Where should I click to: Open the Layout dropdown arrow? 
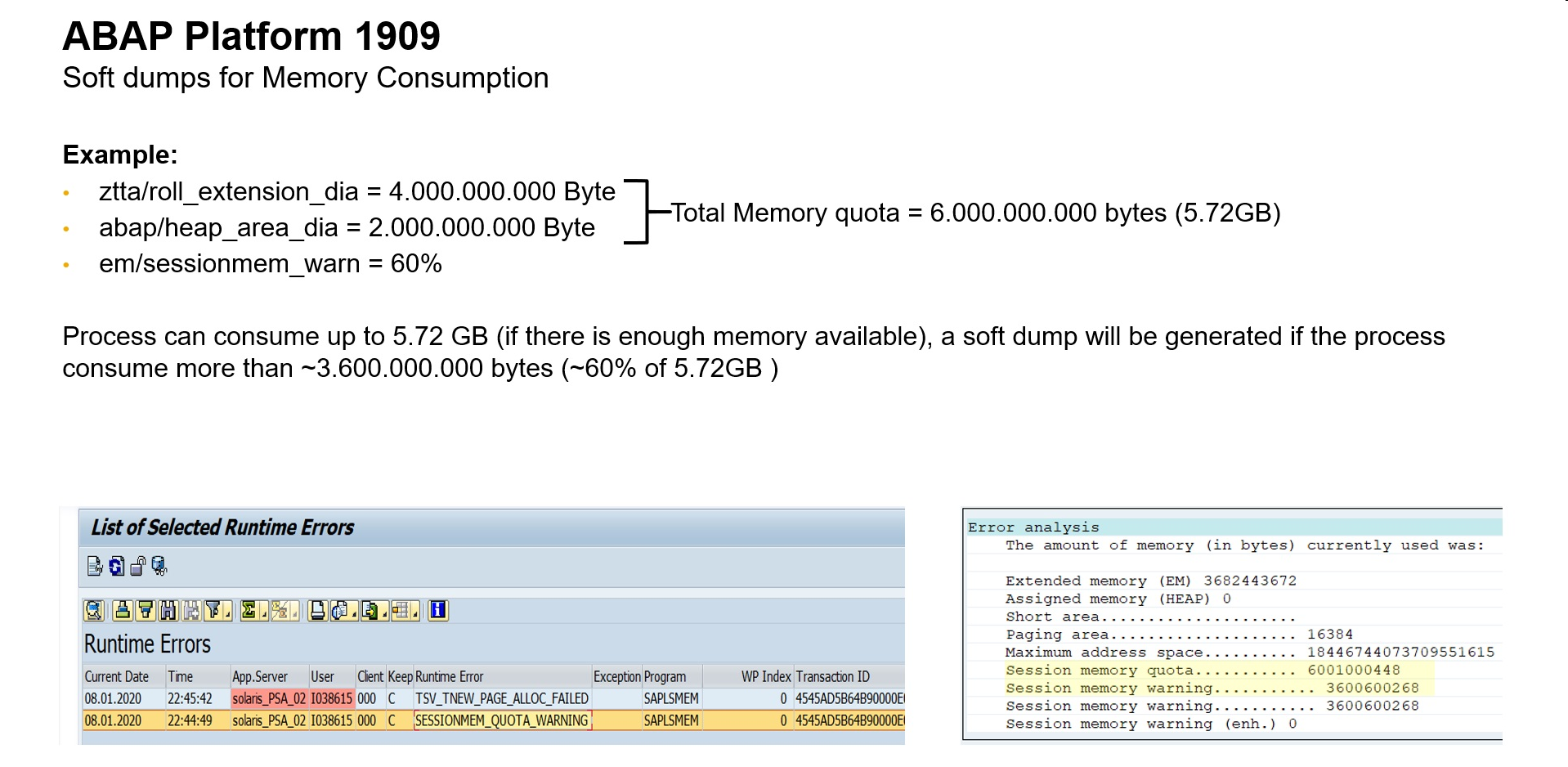tap(415, 611)
